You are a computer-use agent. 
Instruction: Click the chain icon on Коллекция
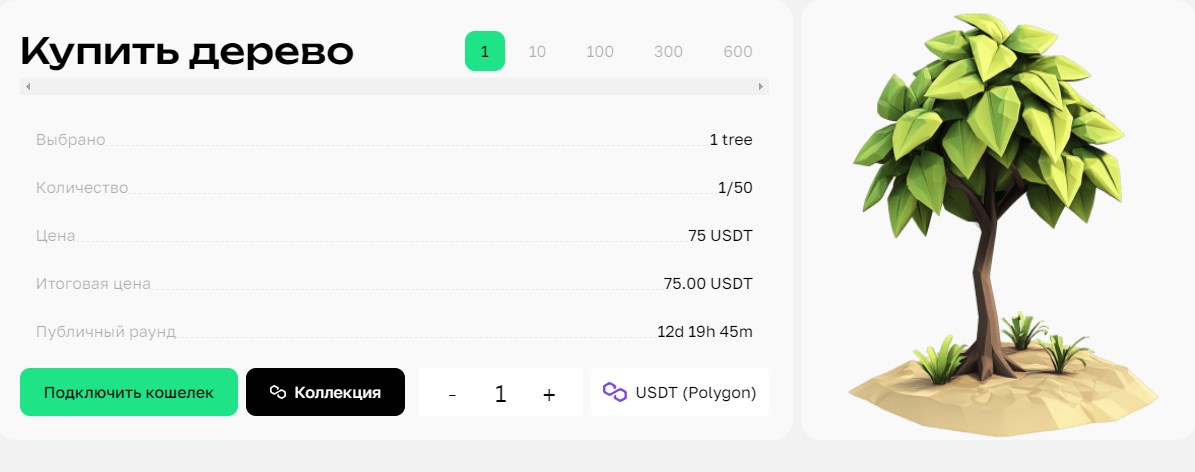click(278, 392)
